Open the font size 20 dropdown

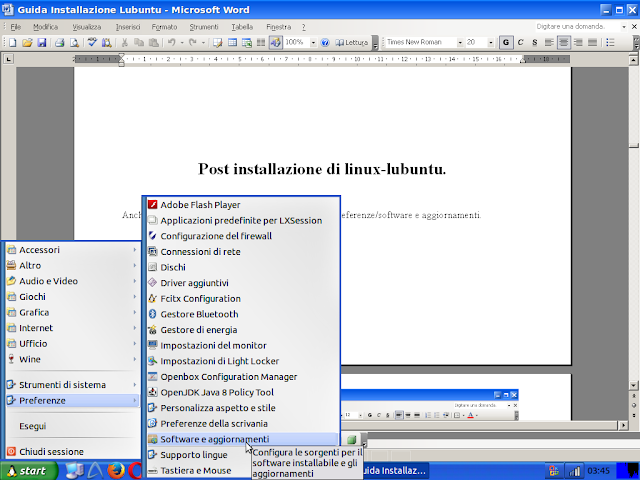[491, 42]
